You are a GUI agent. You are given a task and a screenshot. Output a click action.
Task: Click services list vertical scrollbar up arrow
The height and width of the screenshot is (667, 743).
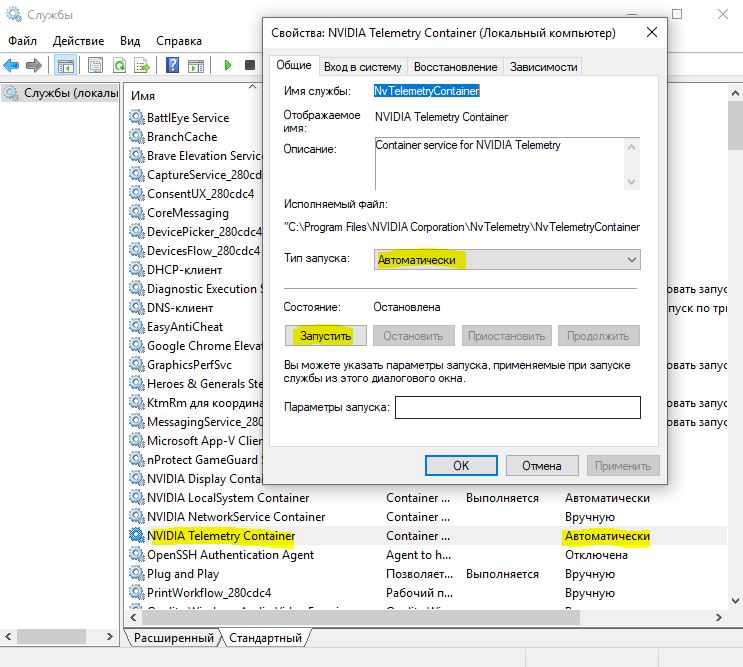coord(735,93)
